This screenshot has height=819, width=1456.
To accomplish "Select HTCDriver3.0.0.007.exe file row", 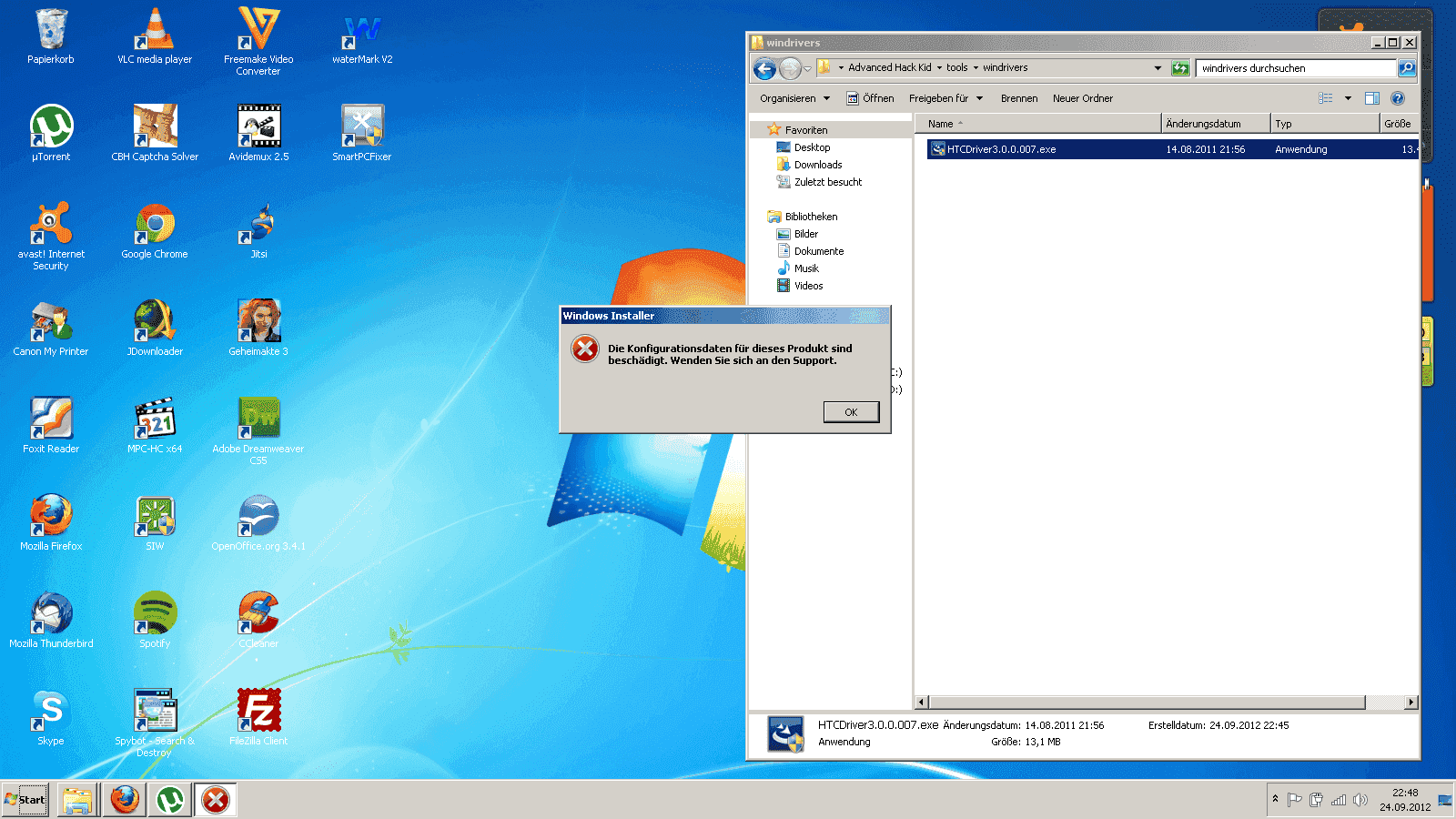I will (1172, 149).
